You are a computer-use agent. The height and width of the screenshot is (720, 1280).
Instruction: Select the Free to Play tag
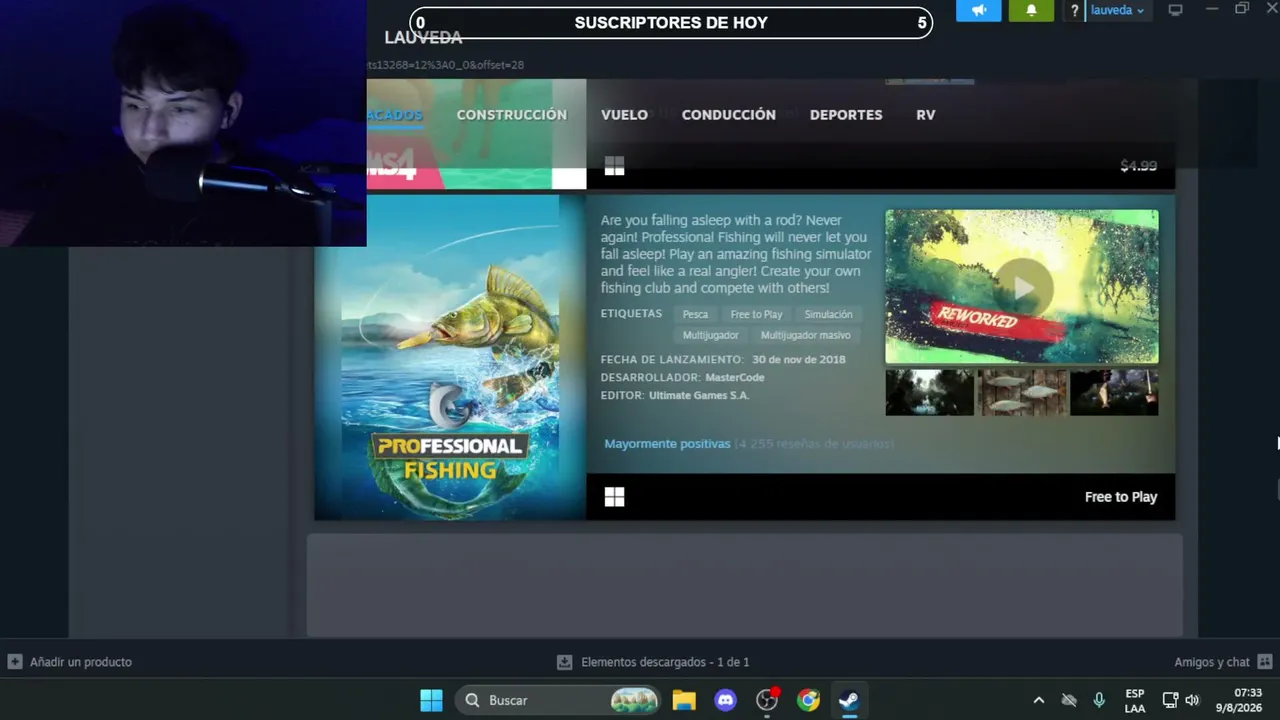pyautogui.click(x=756, y=314)
